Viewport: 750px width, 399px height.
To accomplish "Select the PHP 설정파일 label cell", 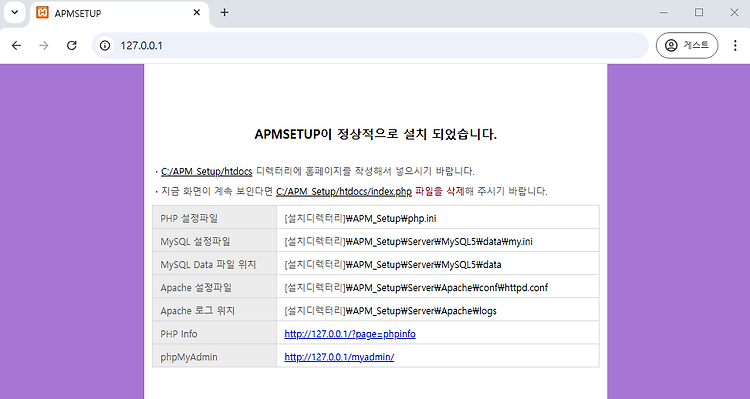I will (214, 218).
